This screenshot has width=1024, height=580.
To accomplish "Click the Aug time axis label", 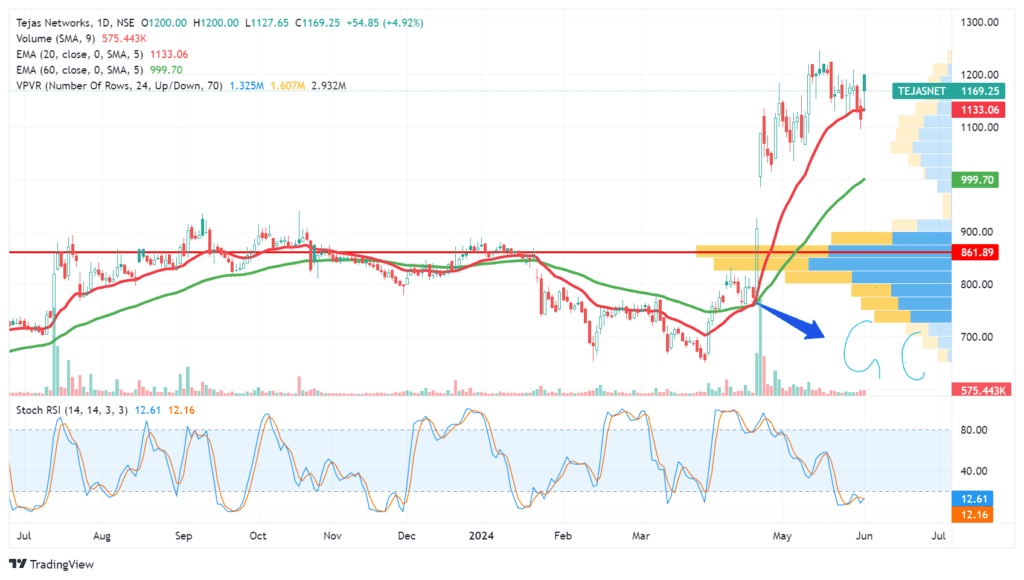I will tap(102, 536).
